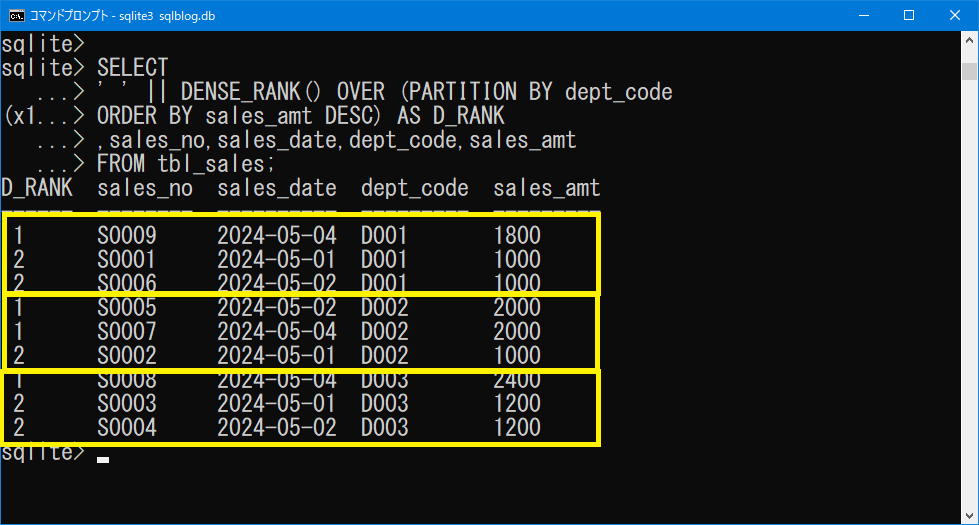Click the command prompt icon in title bar
Screen dimensions: 979x525
(16, 16)
